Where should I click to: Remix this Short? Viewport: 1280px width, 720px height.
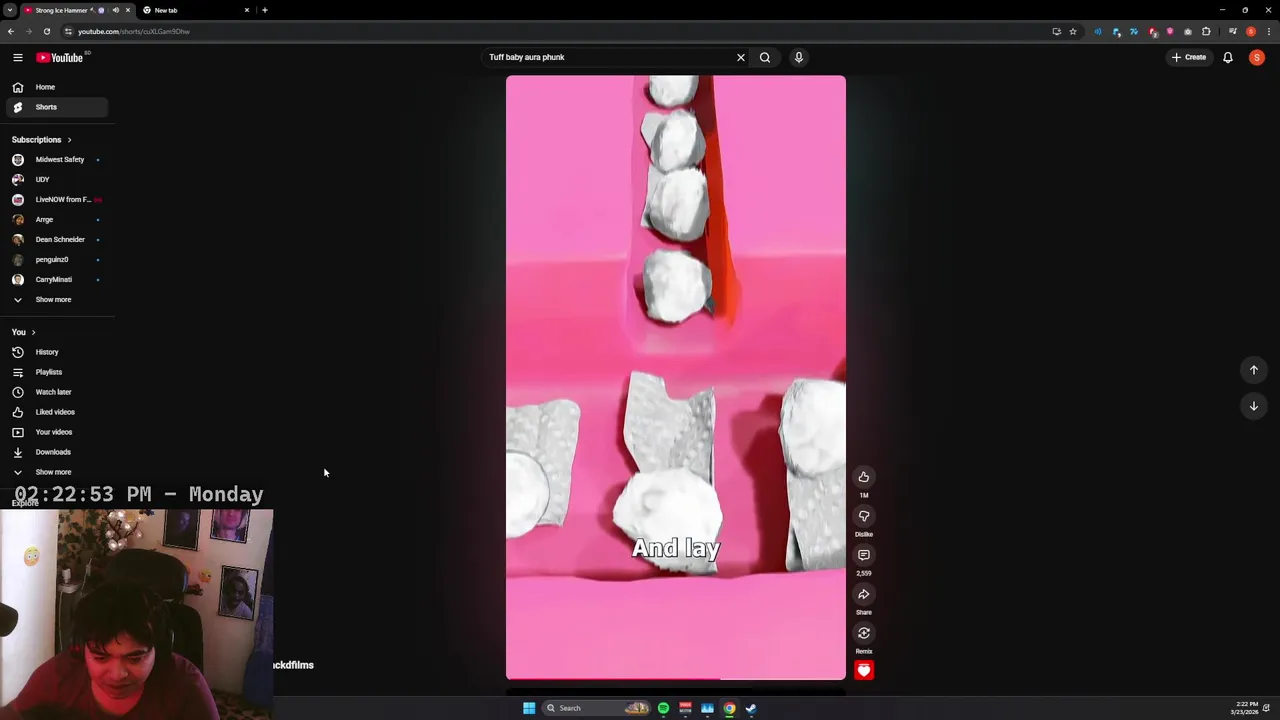(x=864, y=633)
